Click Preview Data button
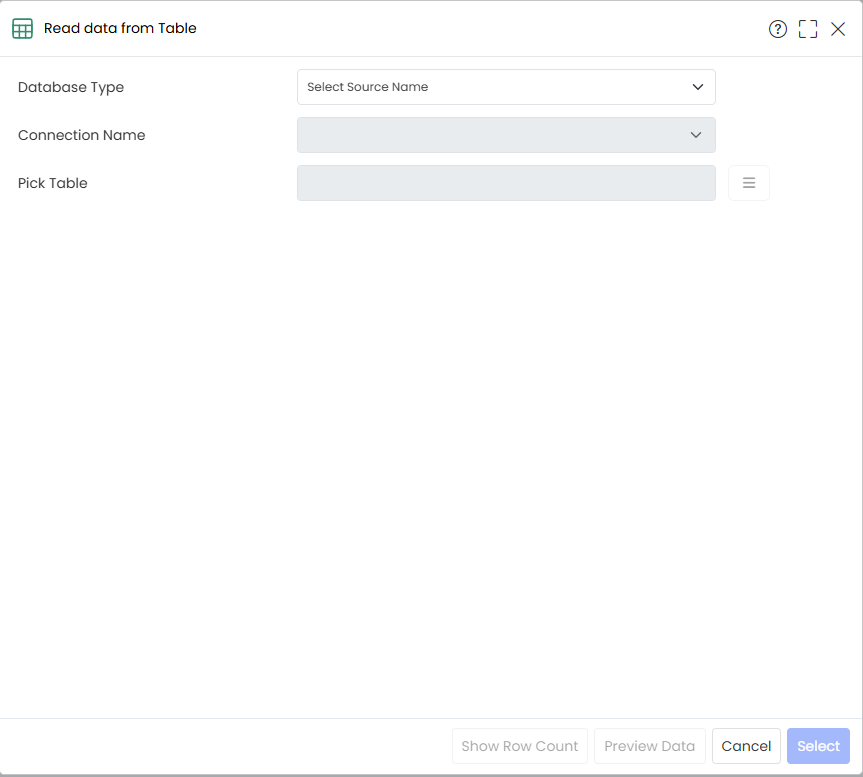Image resolution: width=863 pixels, height=777 pixels. point(649,746)
